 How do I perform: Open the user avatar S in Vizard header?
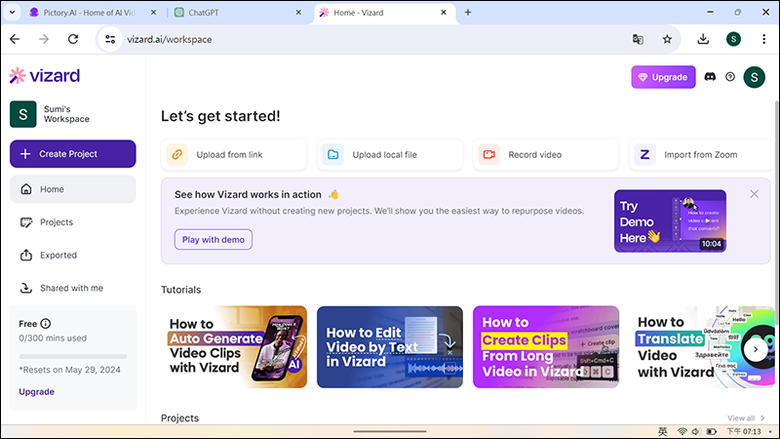tap(754, 77)
